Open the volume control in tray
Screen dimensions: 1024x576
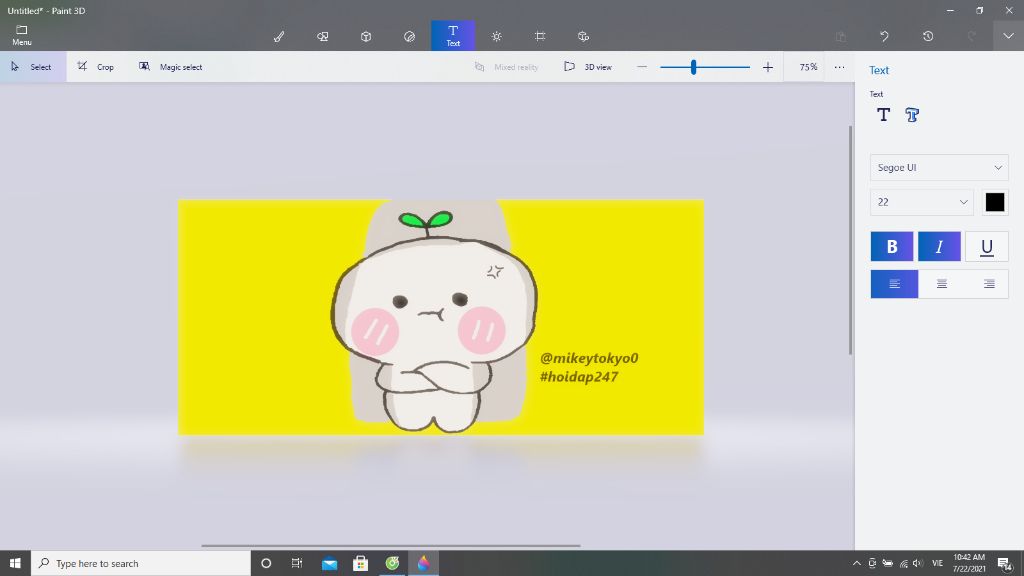918,563
